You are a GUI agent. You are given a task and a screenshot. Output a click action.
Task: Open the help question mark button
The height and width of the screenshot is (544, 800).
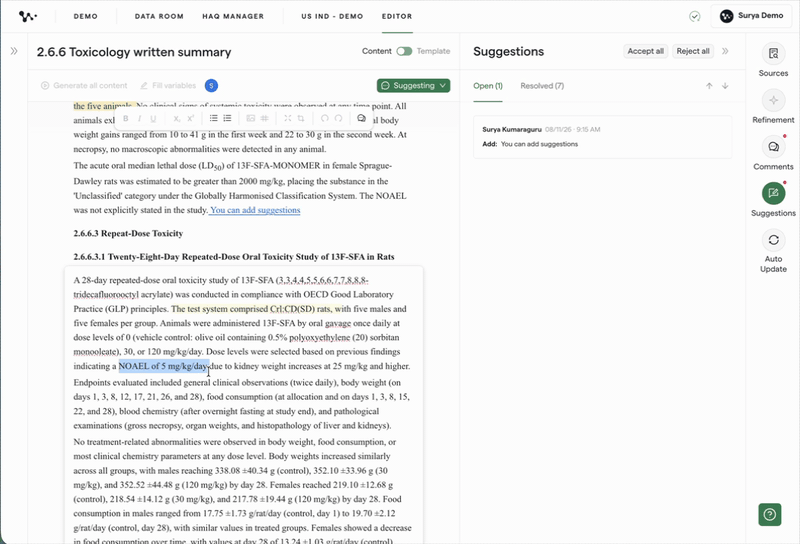pos(769,514)
